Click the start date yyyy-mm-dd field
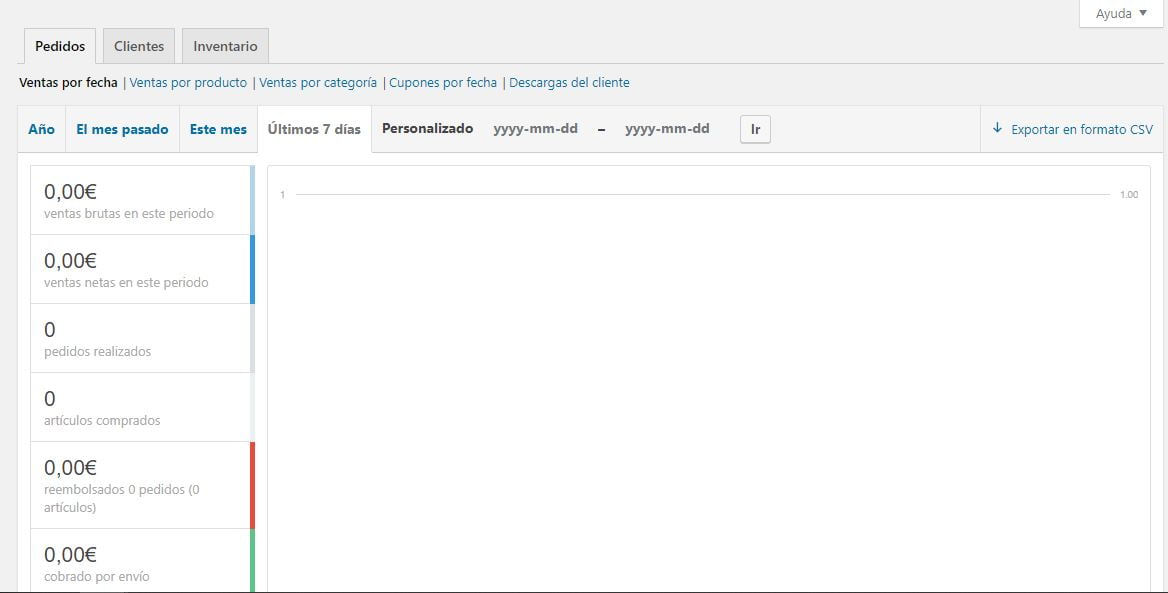The width and height of the screenshot is (1168, 593). point(536,128)
